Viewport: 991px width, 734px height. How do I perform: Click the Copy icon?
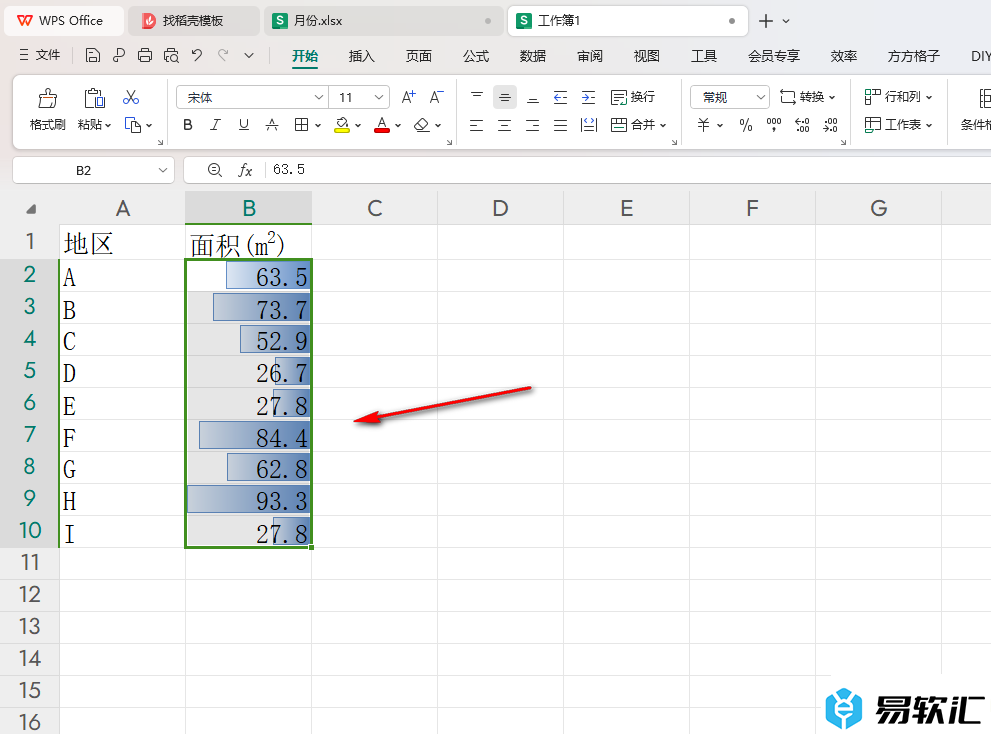point(132,125)
